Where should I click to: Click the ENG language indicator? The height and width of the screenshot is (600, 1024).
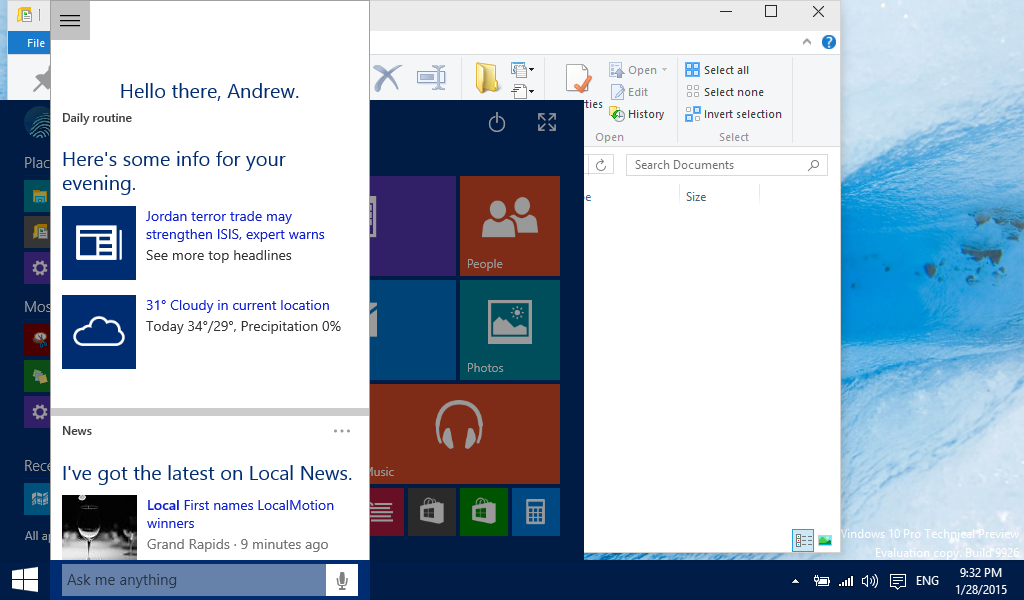927,580
